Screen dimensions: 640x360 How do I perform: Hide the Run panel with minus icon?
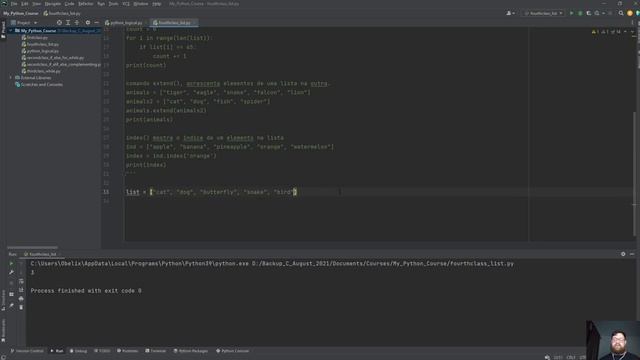(632, 254)
